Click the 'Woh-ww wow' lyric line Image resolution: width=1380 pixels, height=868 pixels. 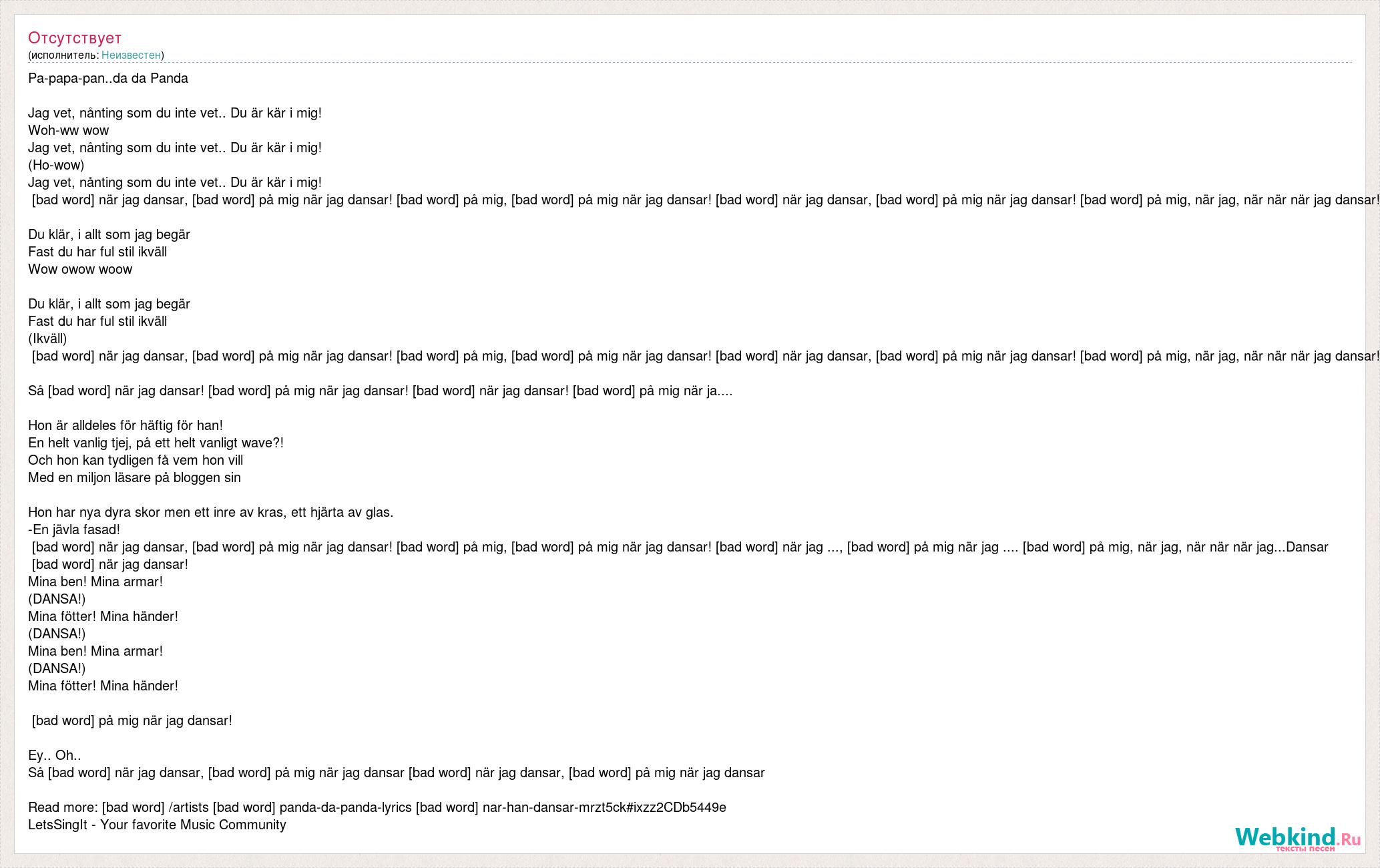[x=68, y=130]
